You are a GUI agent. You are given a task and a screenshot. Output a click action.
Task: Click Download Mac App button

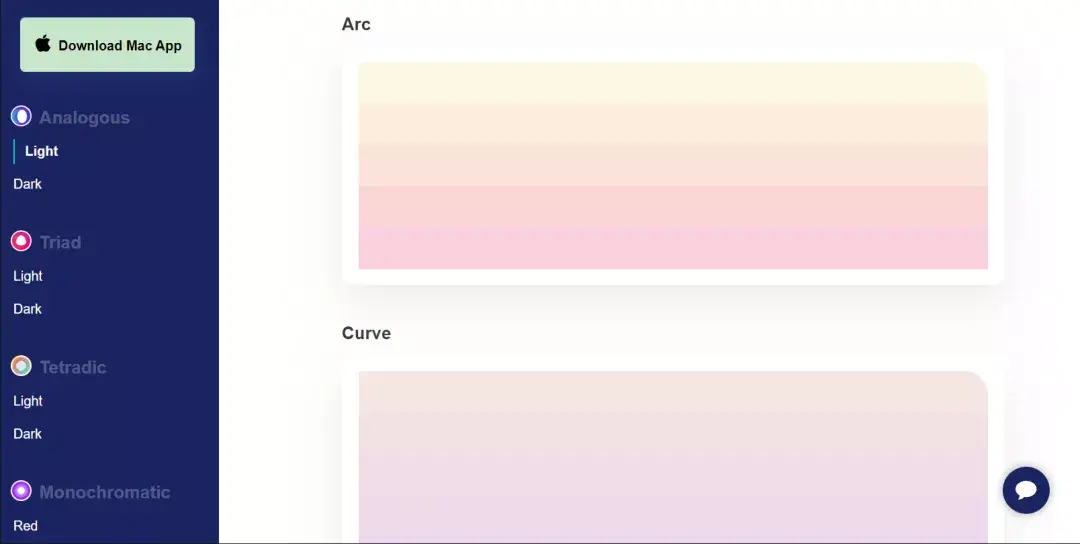(107, 45)
